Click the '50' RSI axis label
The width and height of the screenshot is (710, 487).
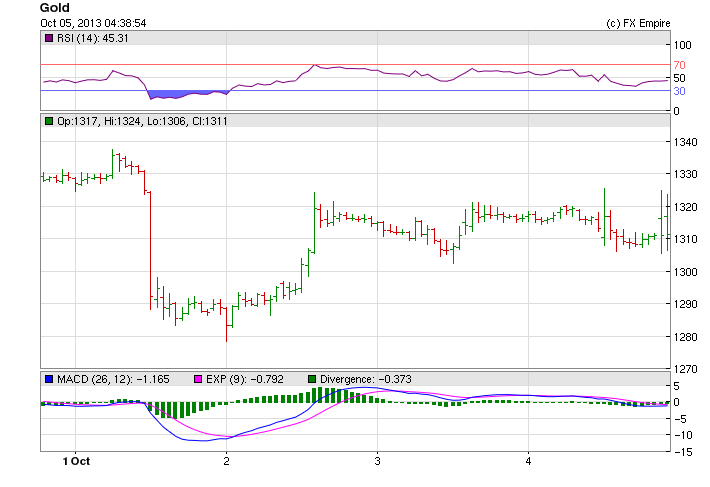679,78
